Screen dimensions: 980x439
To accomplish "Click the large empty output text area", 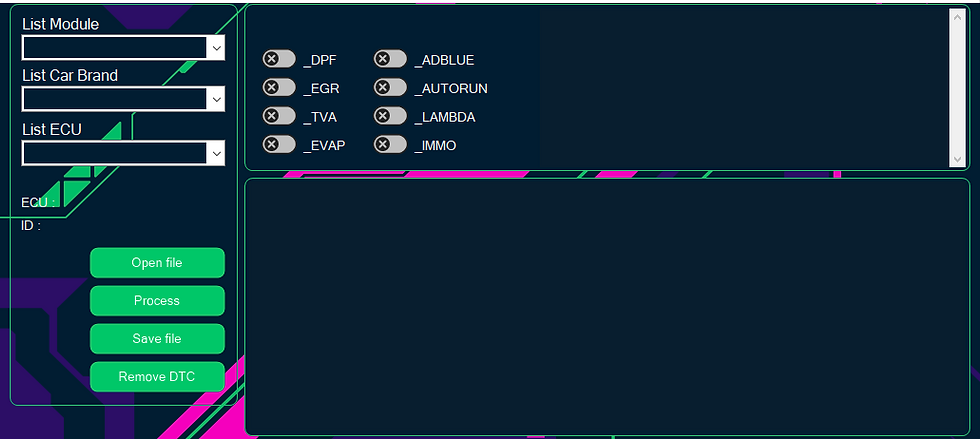I will 607,306.
